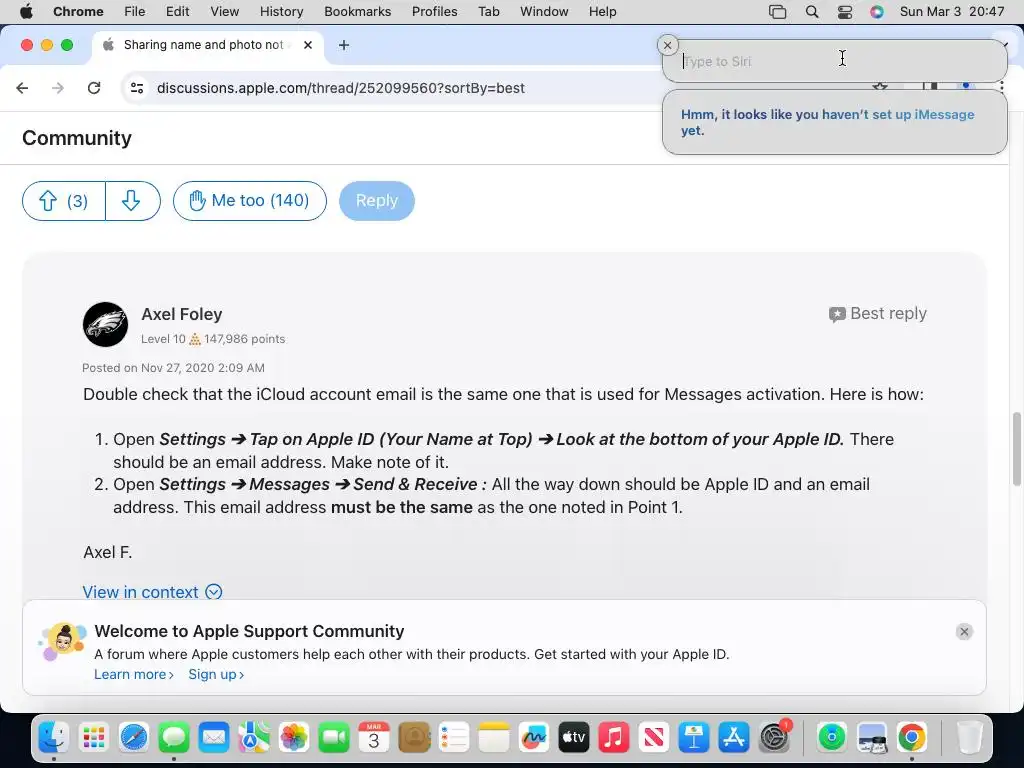The width and height of the screenshot is (1024, 768).
Task: Open Google Chrome from the Dock
Action: [912, 738]
